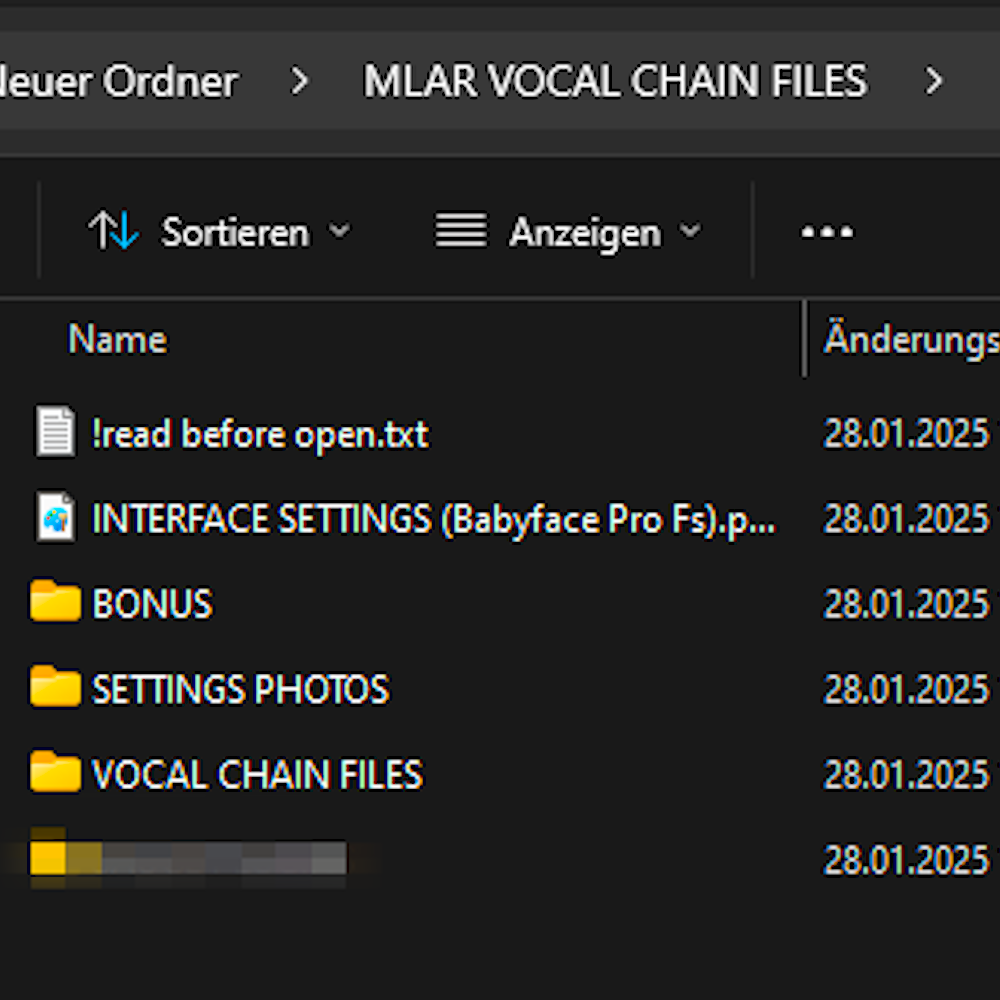
Task: Select MLAR VOCAL CHAIN FILES breadcrumb
Action: pos(615,82)
